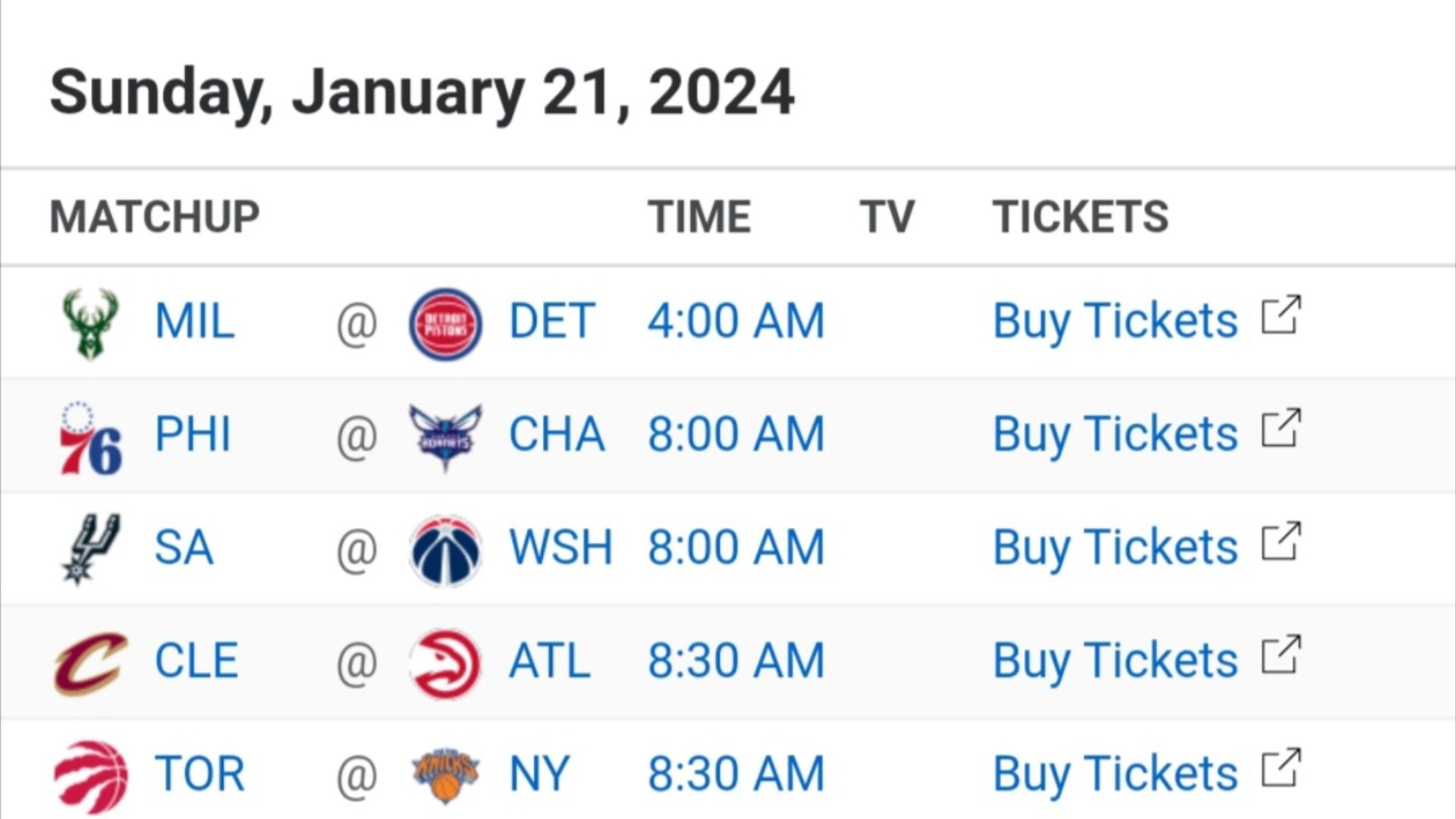Open the Philadelphia 76ers logo
The width and height of the screenshot is (1456, 819).
coord(91,438)
